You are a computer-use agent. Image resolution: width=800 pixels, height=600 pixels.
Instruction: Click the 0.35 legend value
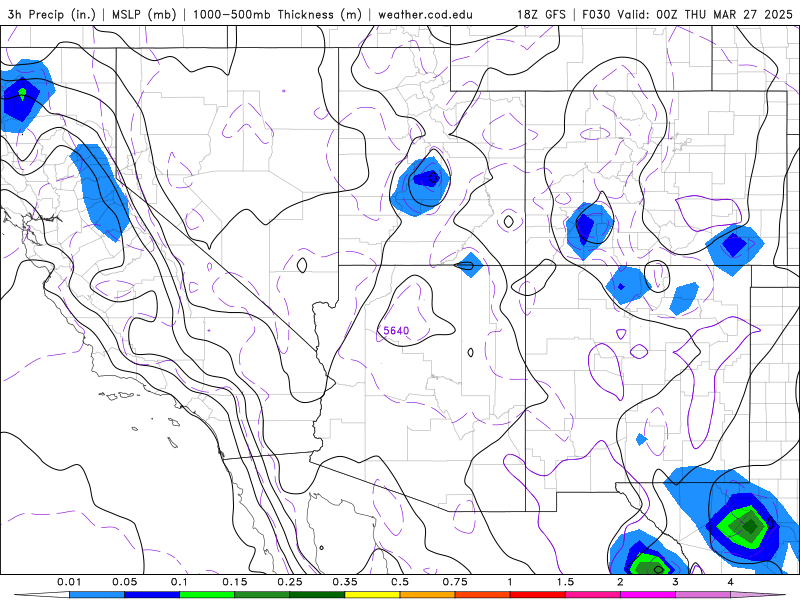[345, 582]
